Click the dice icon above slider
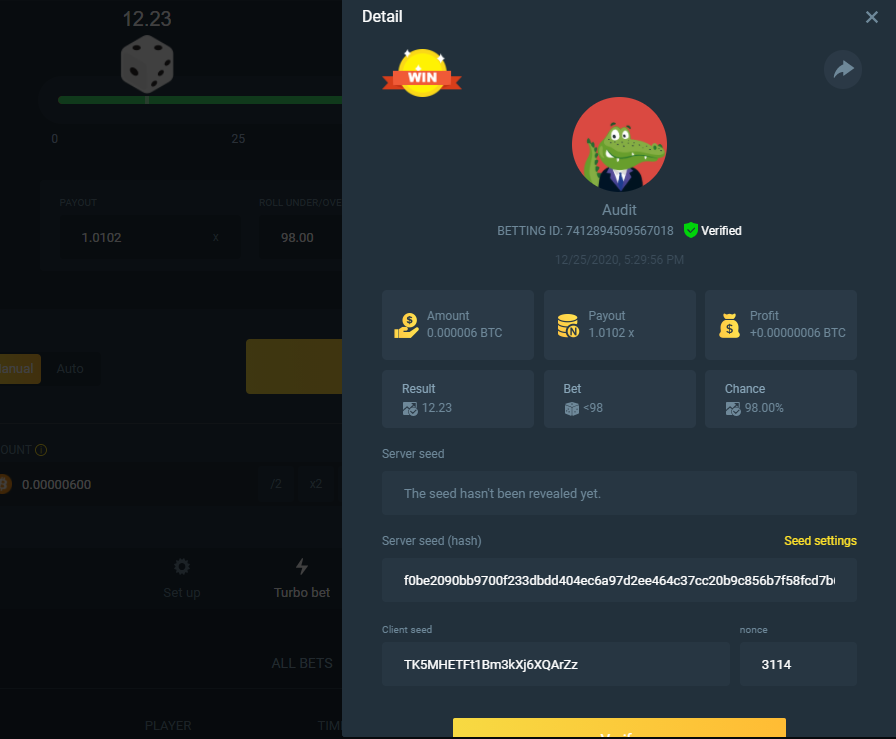896x739 pixels. [147, 63]
